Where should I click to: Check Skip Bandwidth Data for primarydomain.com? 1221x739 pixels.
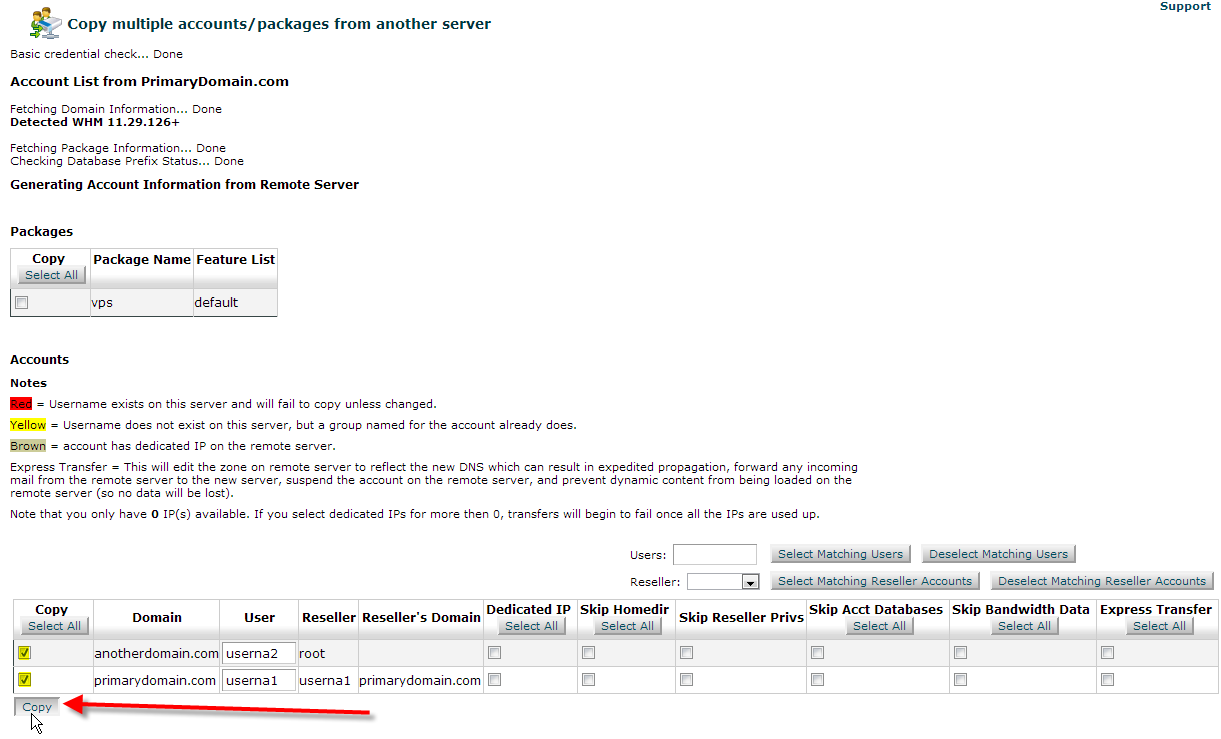point(961,680)
